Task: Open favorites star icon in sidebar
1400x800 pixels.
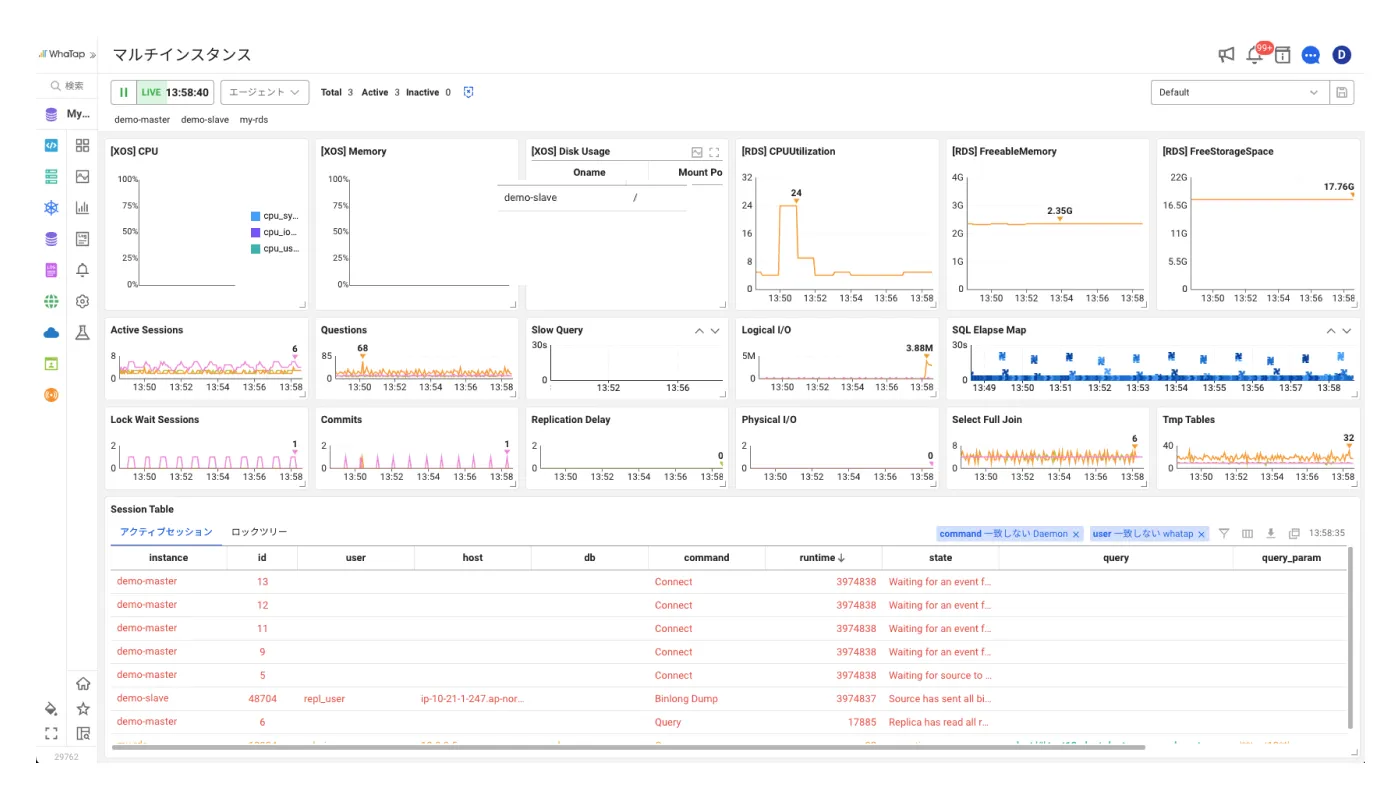Action: click(x=83, y=708)
